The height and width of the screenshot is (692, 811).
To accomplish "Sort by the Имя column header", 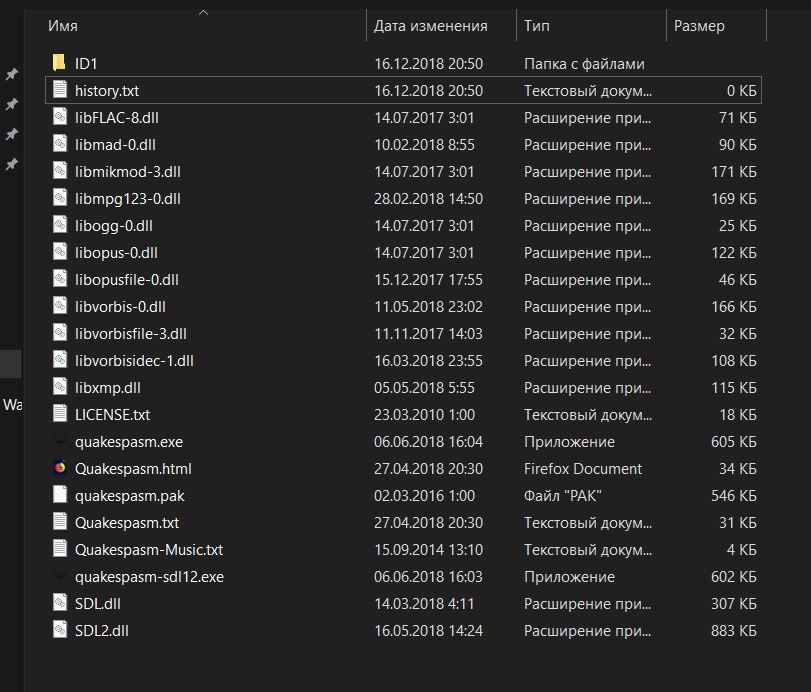I will pos(63,26).
